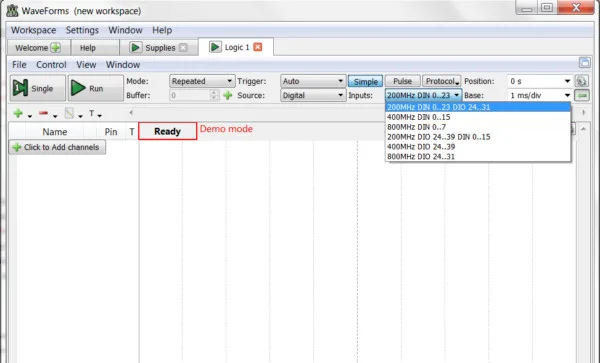Click the Demo mode label
The image size is (600, 363).
226,129
